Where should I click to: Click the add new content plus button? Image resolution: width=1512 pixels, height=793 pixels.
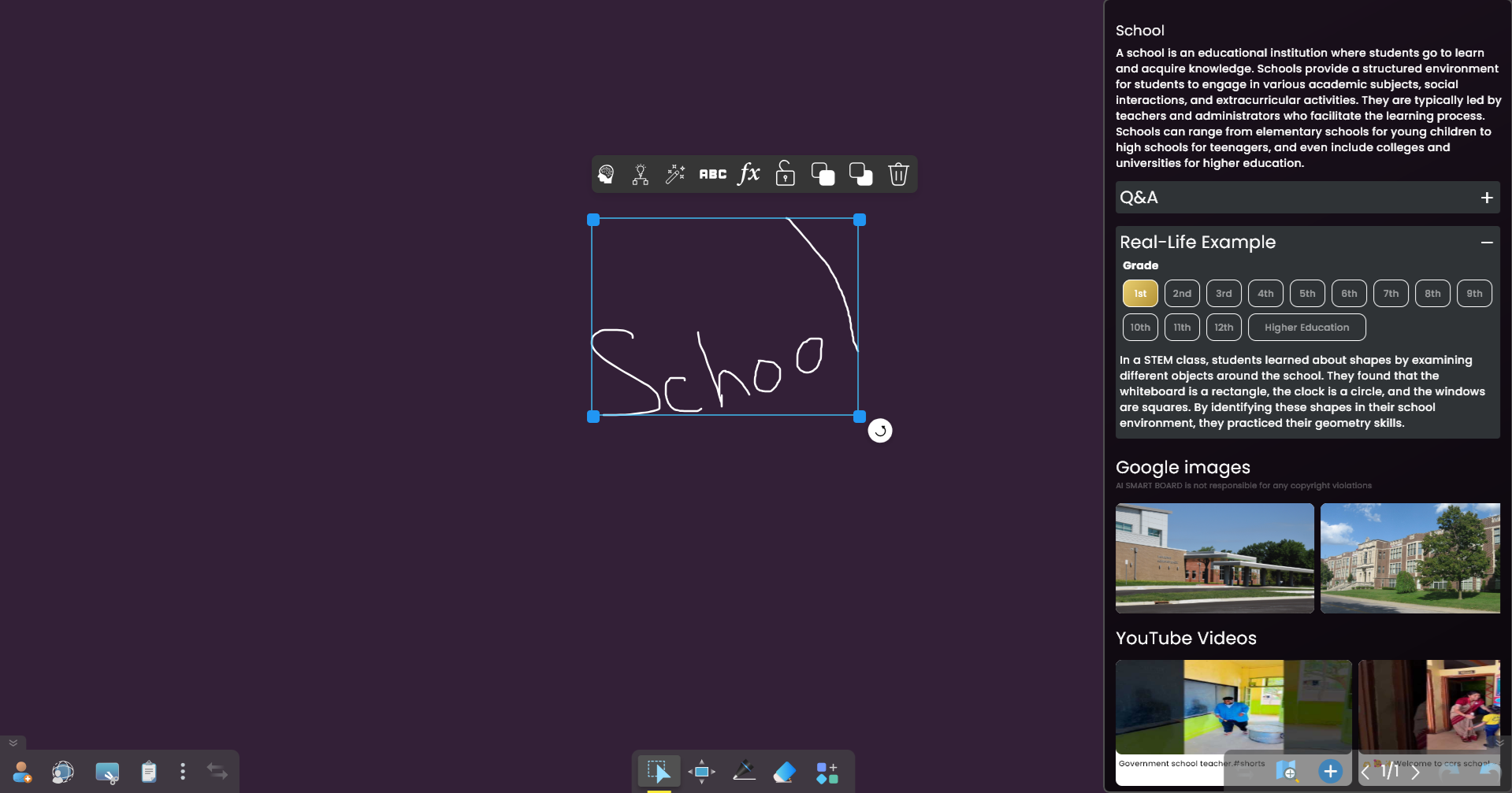pos(1329,773)
